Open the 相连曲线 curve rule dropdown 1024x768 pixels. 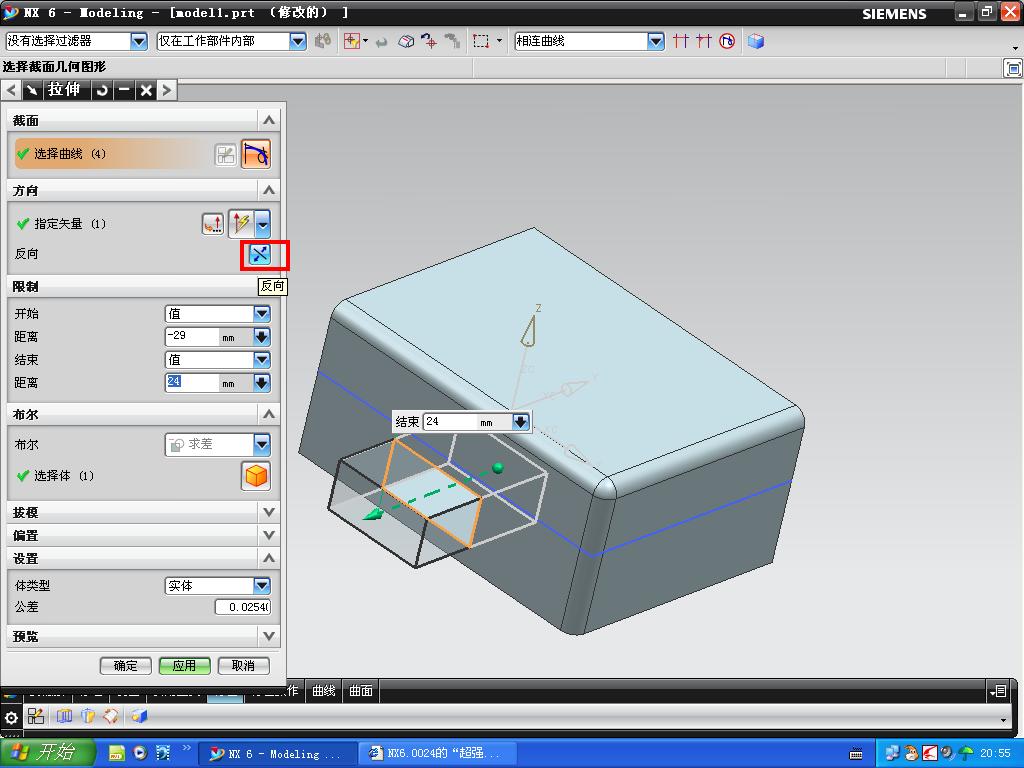(x=656, y=42)
